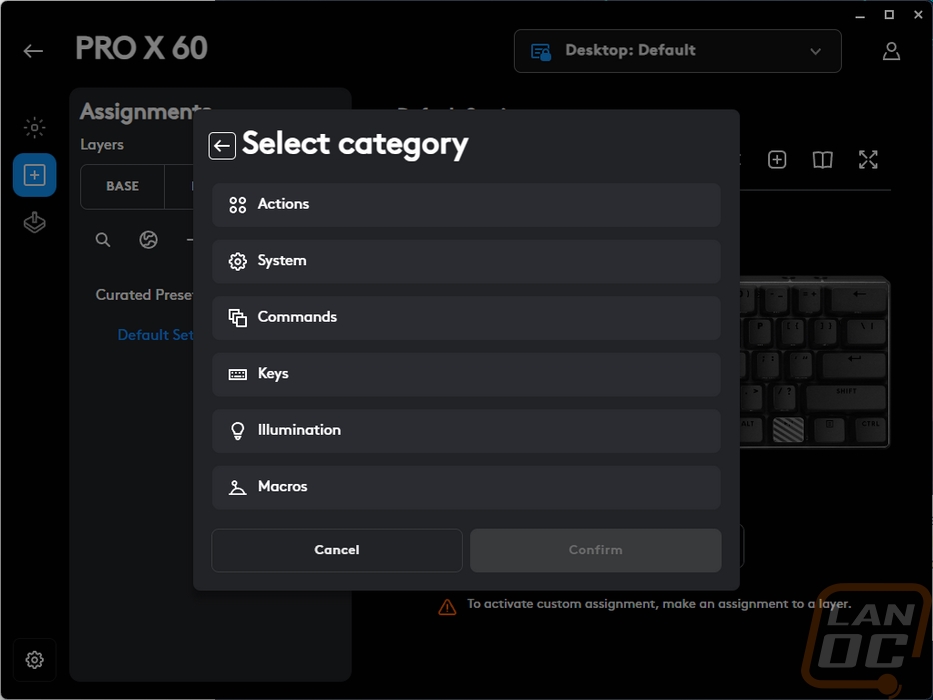Close the G HUB window
Viewport: 933px width, 700px height.
tap(918, 15)
